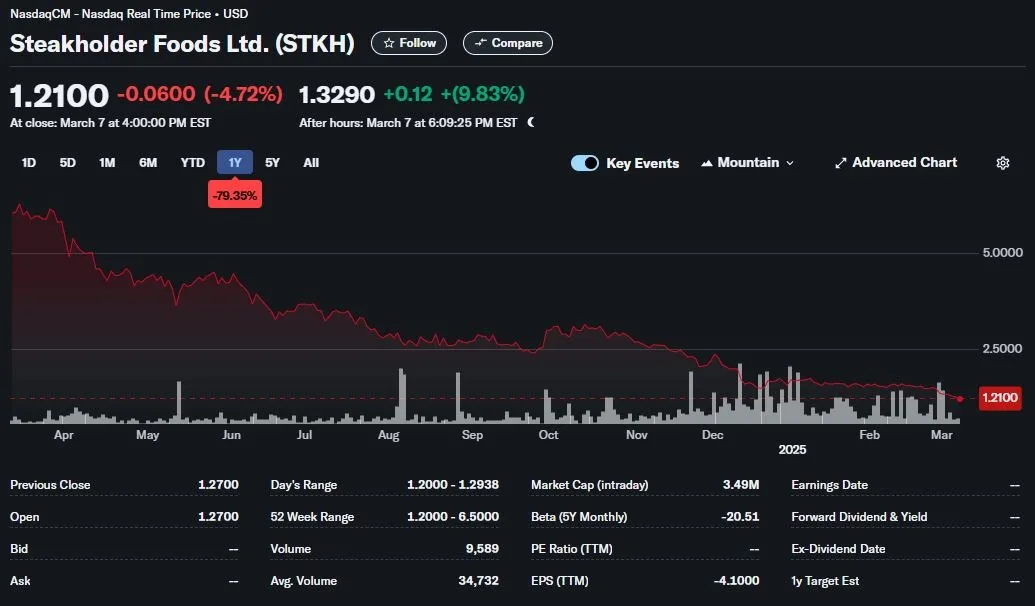Image resolution: width=1035 pixels, height=606 pixels.
Task: Click the Steakholder Foods Ltd. (STKH) title
Action: click(182, 44)
